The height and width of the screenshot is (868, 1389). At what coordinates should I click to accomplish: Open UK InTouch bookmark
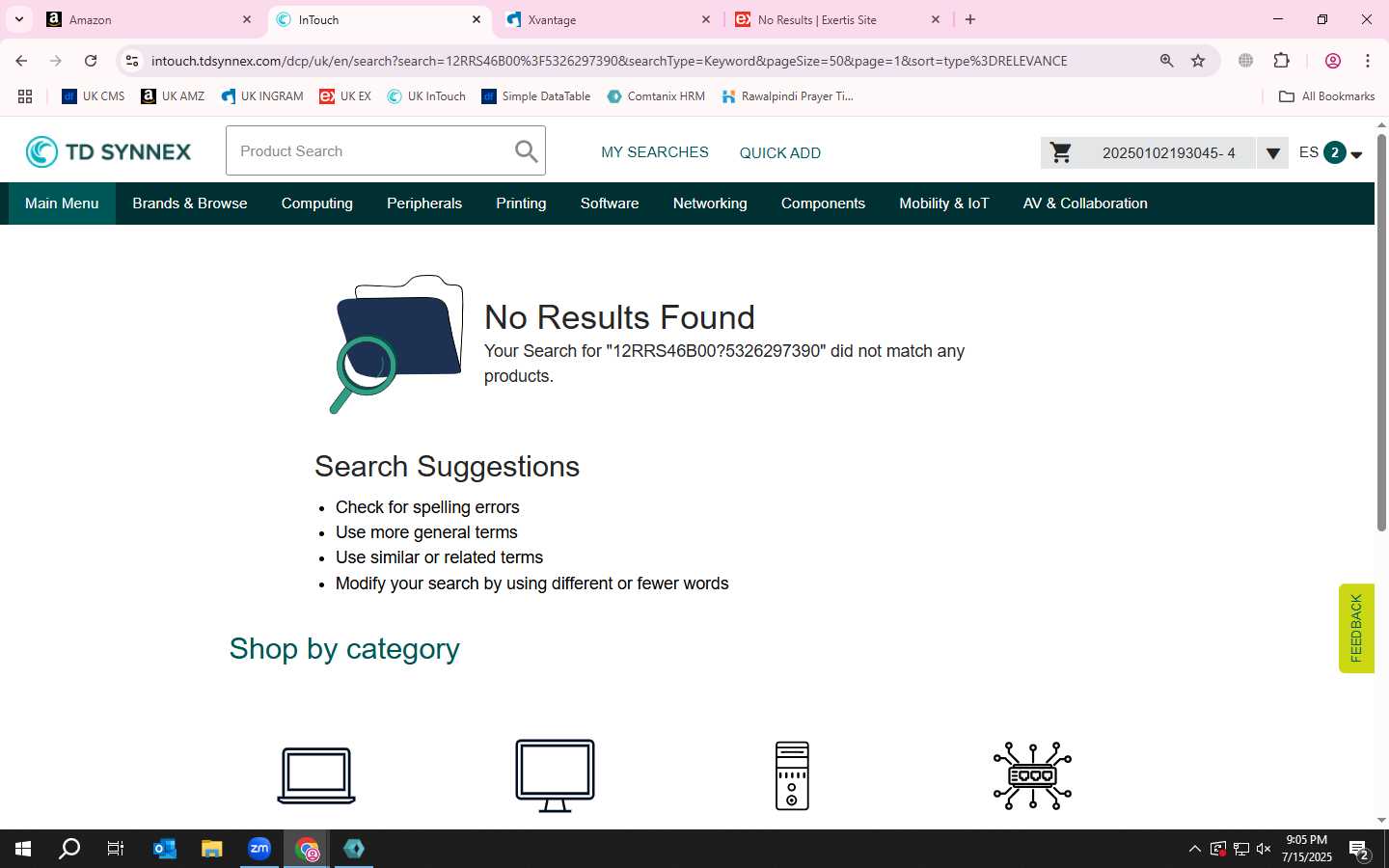click(426, 96)
